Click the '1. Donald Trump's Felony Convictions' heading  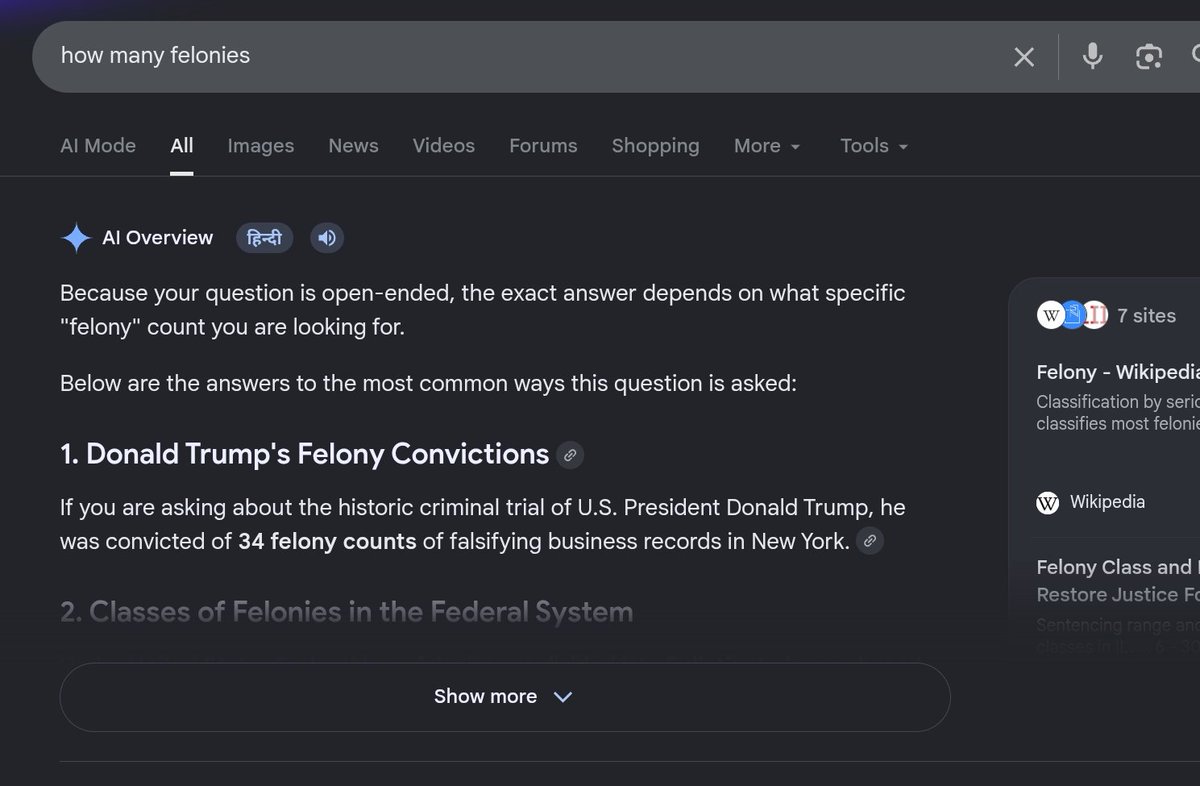(x=305, y=454)
